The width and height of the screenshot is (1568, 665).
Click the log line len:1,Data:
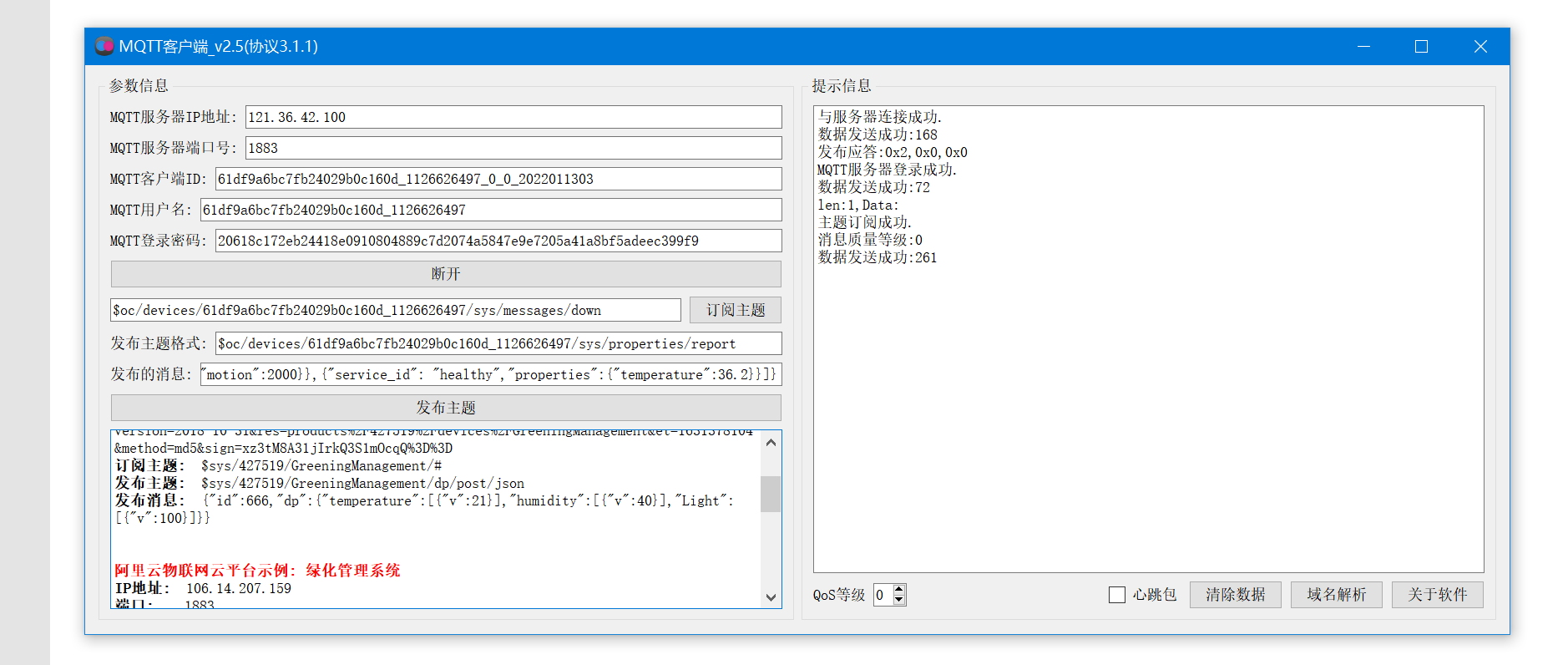point(858,205)
